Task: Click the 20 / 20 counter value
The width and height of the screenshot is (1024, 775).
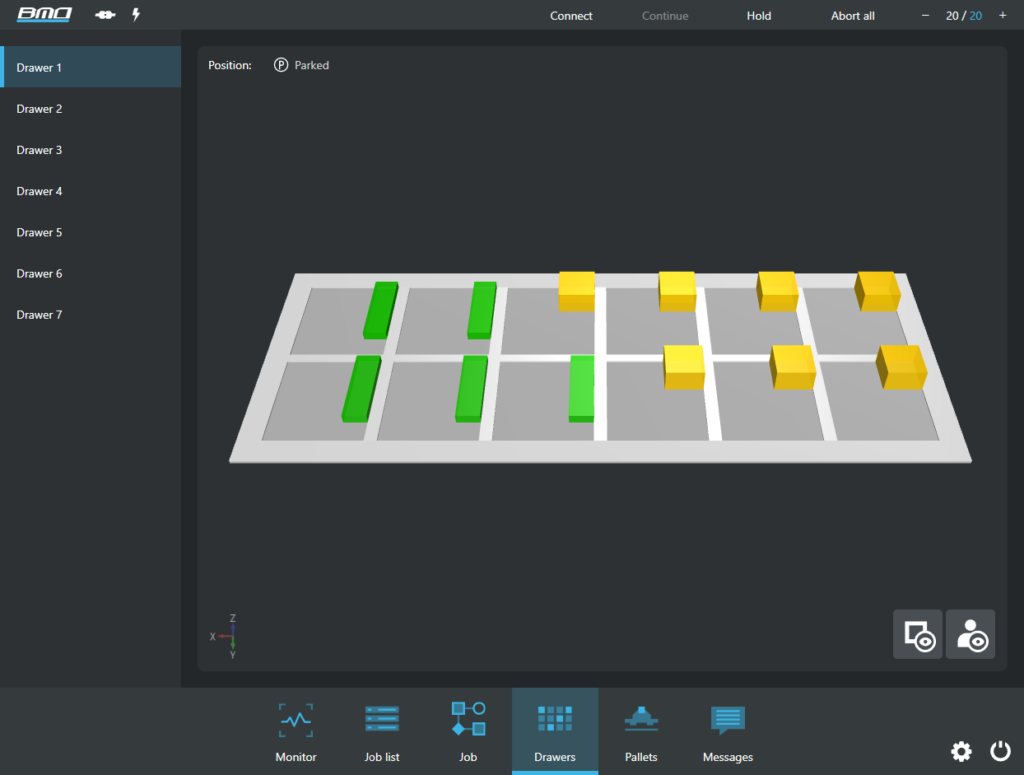Action: point(964,16)
